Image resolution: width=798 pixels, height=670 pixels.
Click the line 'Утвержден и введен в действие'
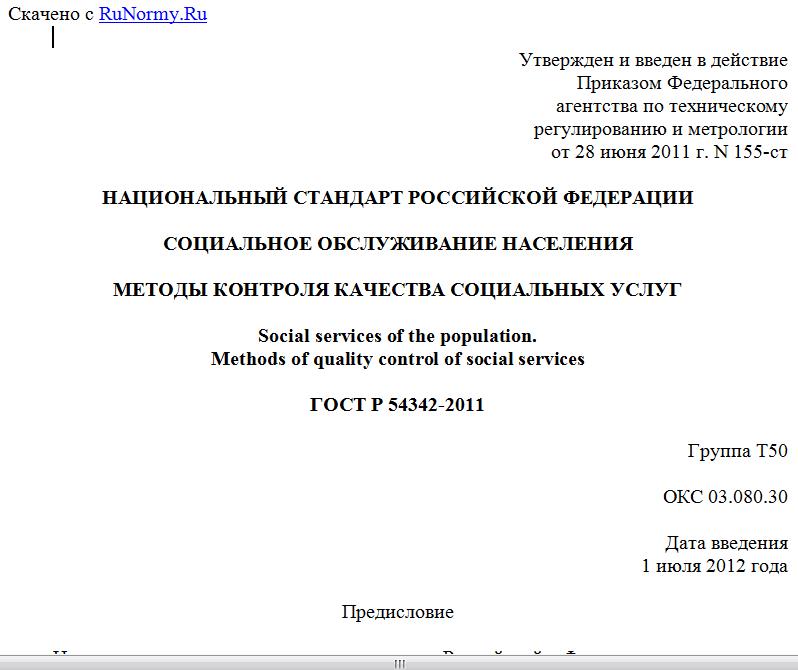pos(653,60)
